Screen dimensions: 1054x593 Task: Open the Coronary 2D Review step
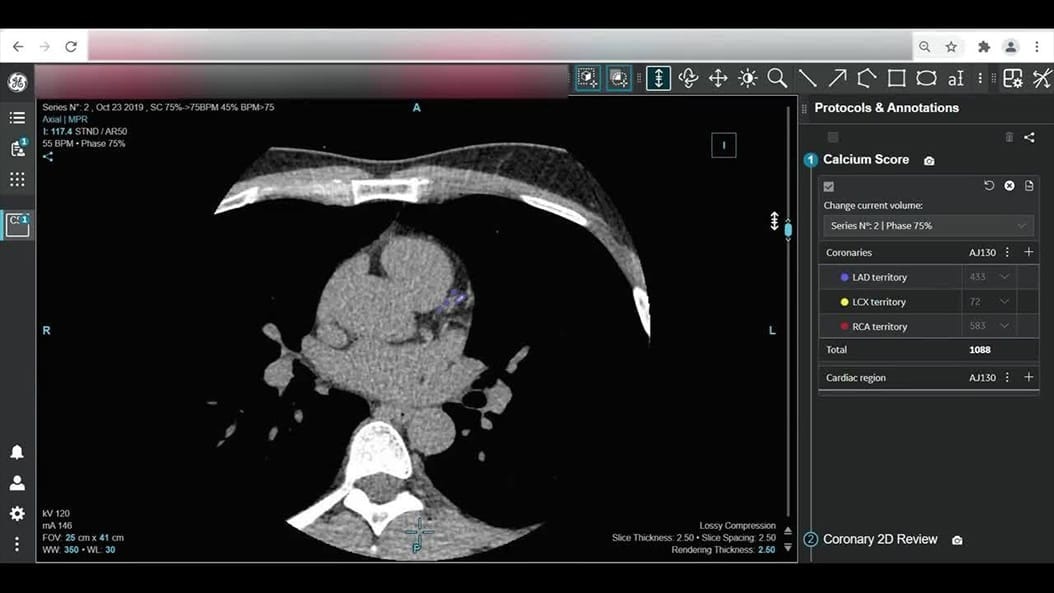tap(880, 539)
